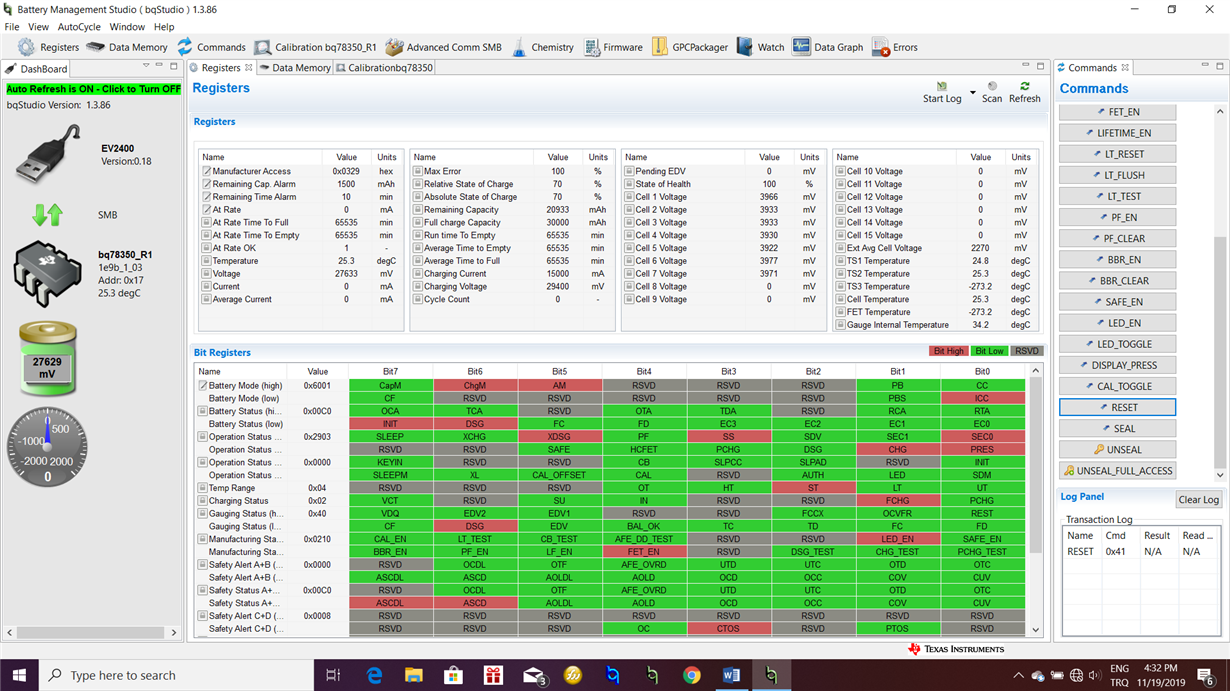The image size is (1230, 691).
Task: Send the RESET command
Action: coord(1118,407)
